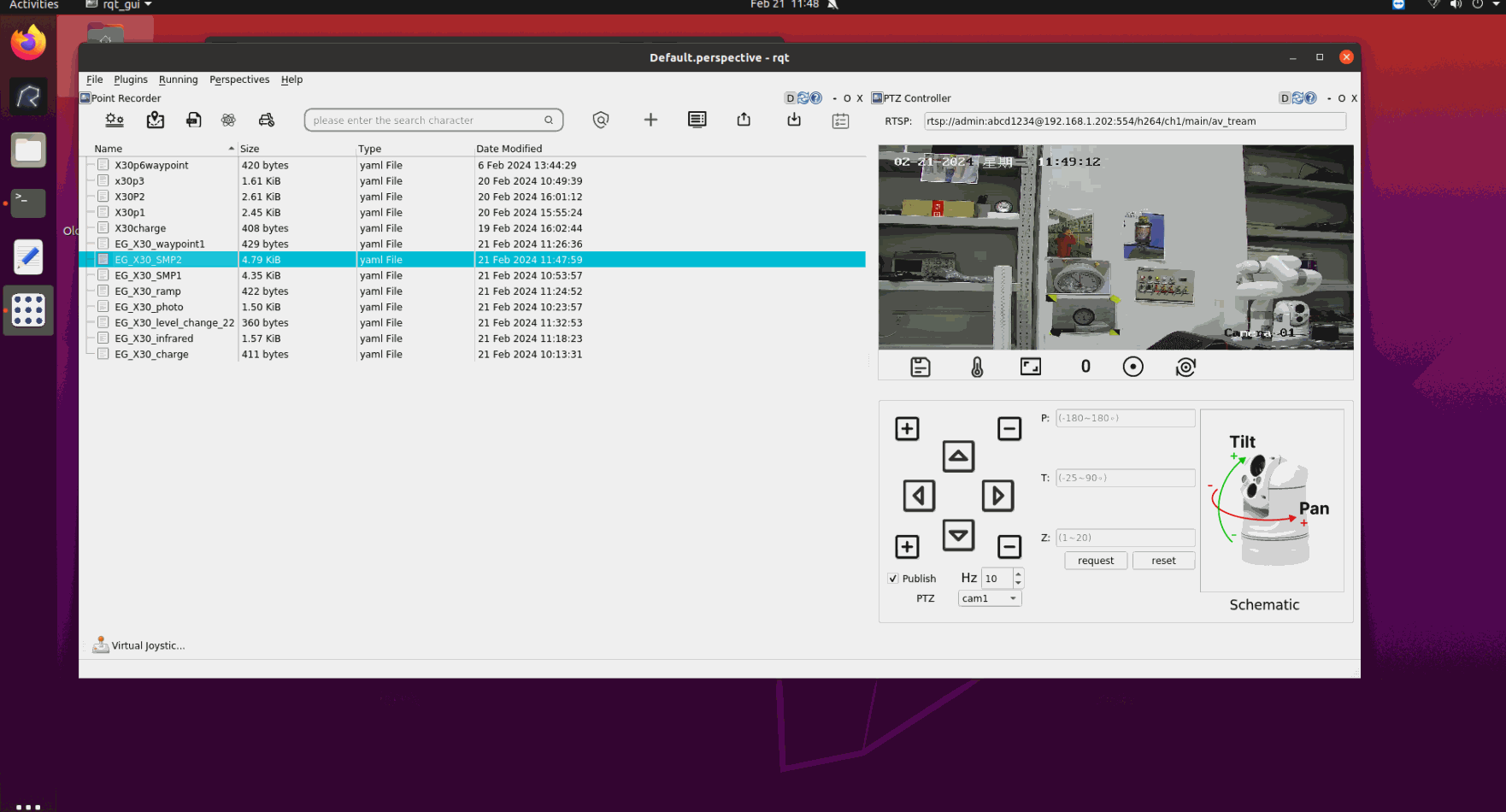Increase the Hz spinbox value
This screenshot has width=1506, height=812.
1018,574
